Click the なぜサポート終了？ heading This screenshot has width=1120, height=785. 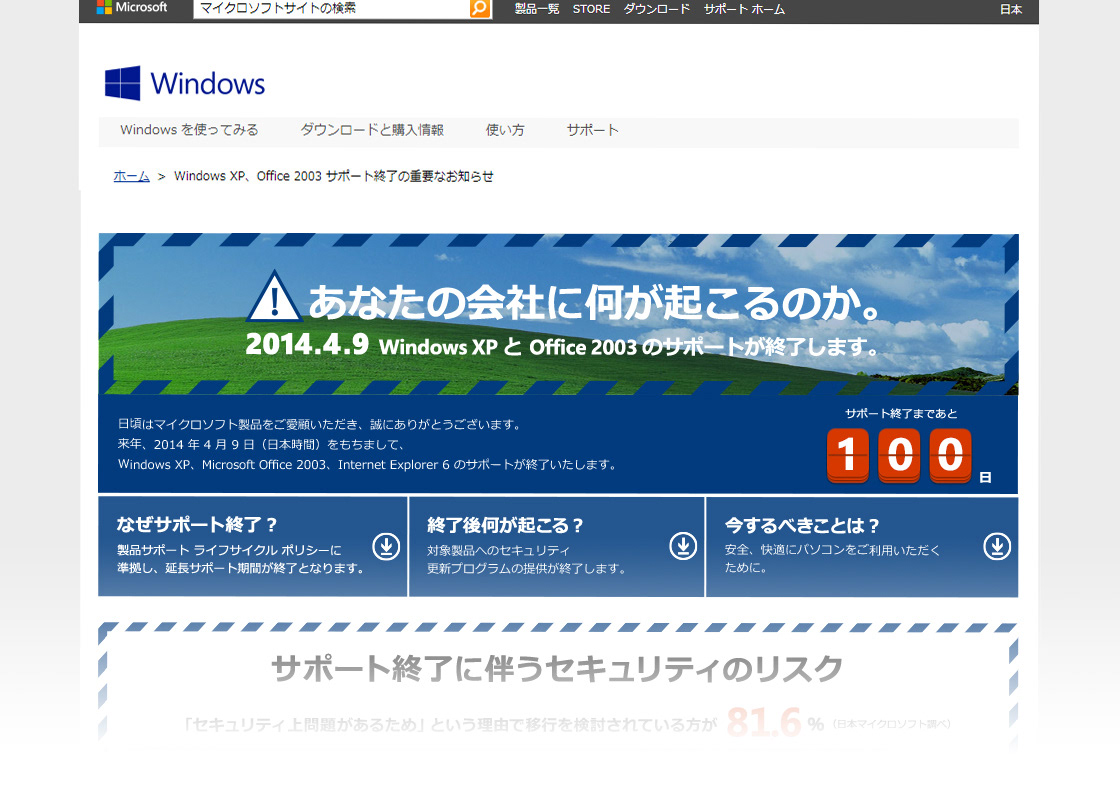pos(197,524)
